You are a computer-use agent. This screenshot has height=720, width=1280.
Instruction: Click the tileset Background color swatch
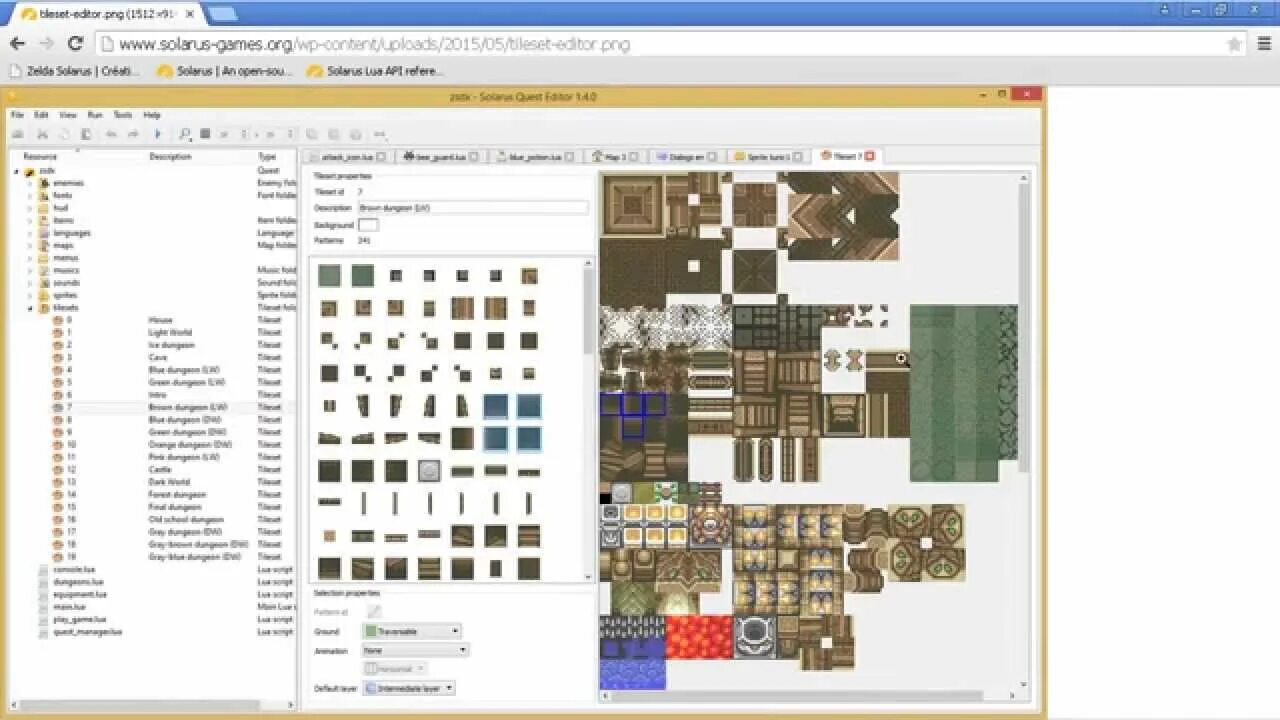pyautogui.click(x=368, y=225)
